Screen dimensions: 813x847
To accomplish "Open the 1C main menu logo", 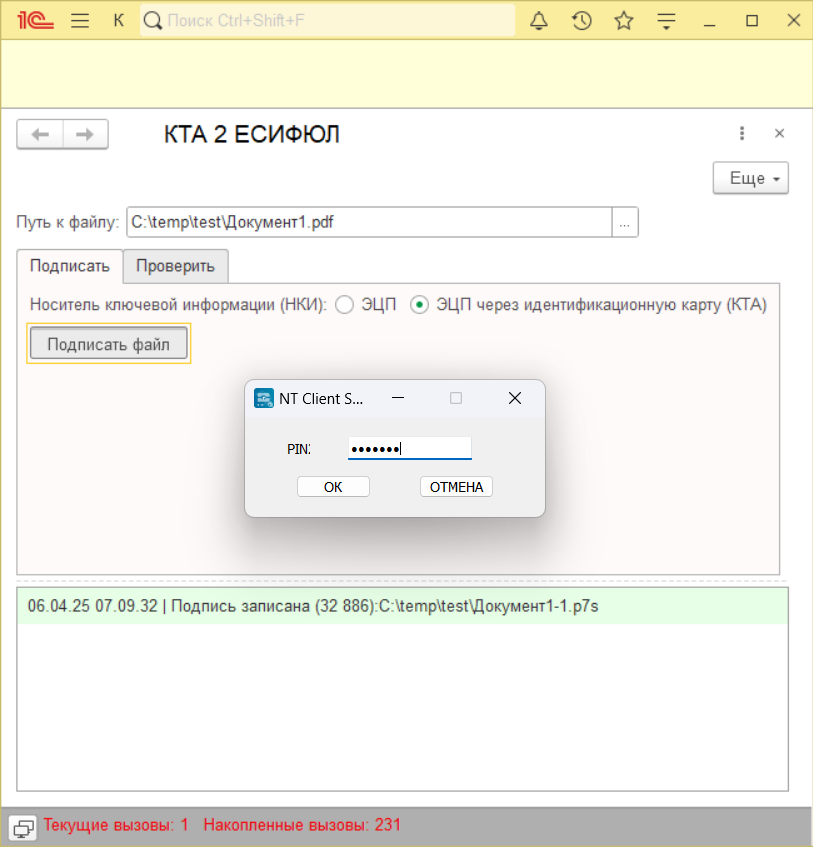I will tap(35, 21).
